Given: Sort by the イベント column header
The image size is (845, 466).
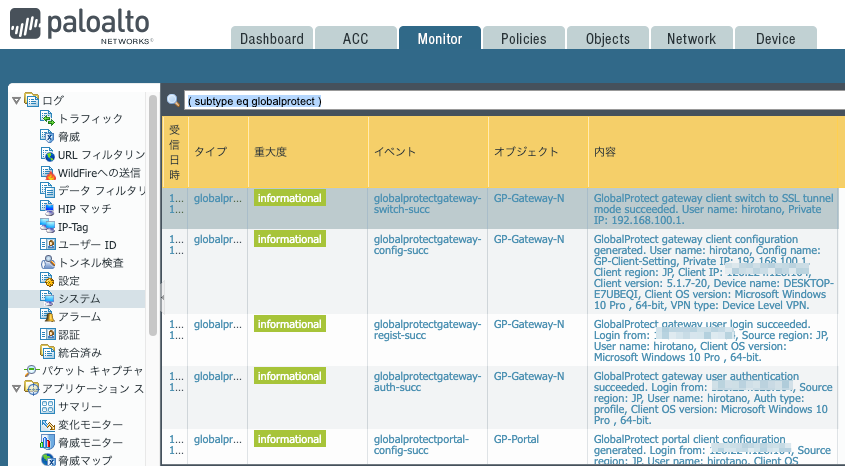Looking at the screenshot, I should click(x=428, y=152).
